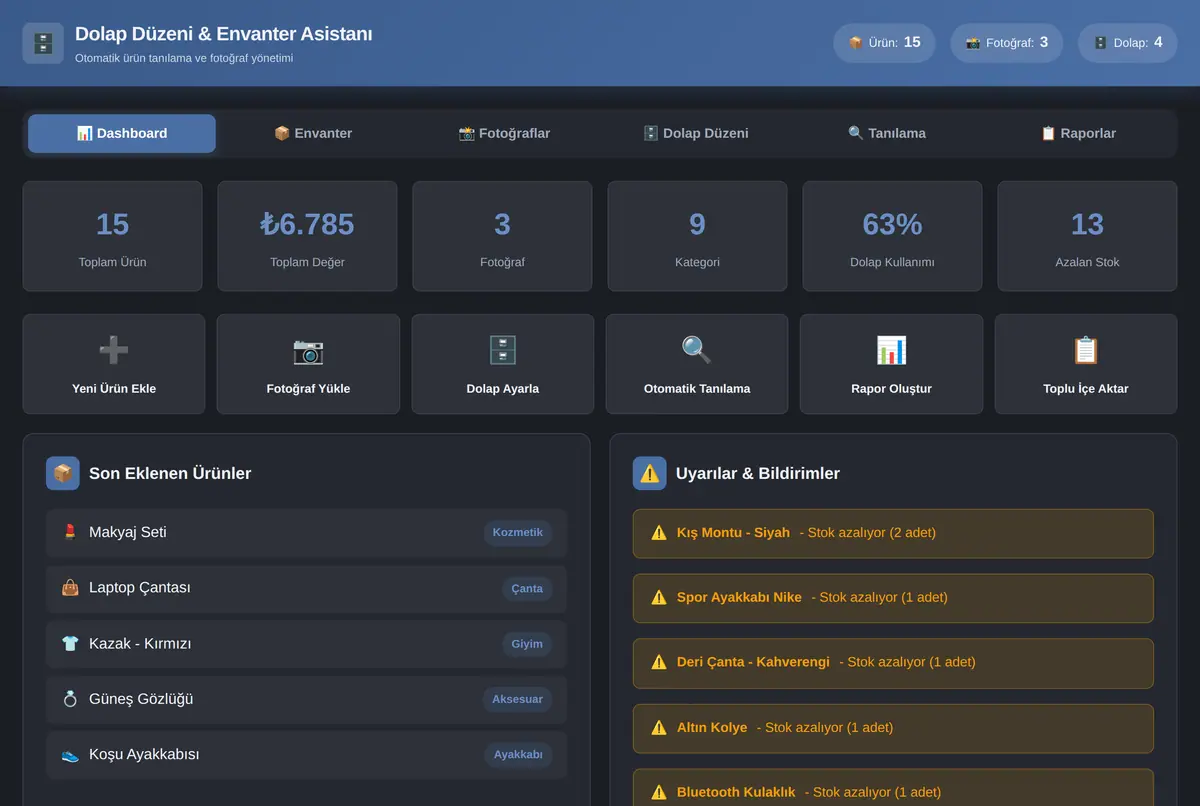Click the Ürün: 15 header badge
1200x806 pixels.
click(884, 43)
